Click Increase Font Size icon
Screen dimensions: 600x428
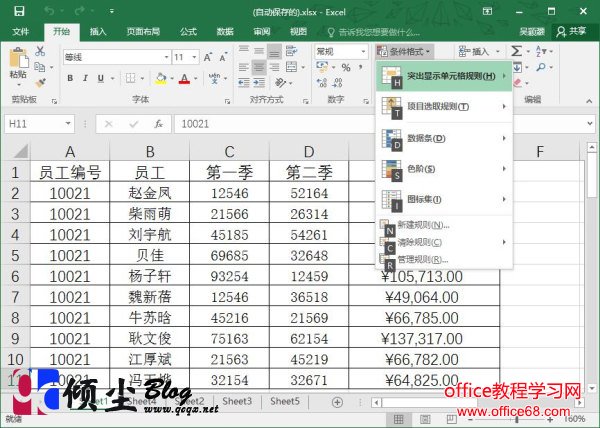click(x=208, y=57)
